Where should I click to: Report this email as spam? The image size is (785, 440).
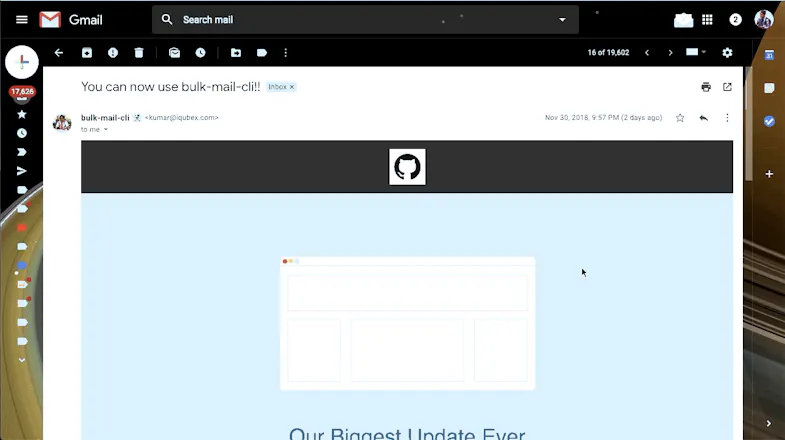(x=113, y=53)
